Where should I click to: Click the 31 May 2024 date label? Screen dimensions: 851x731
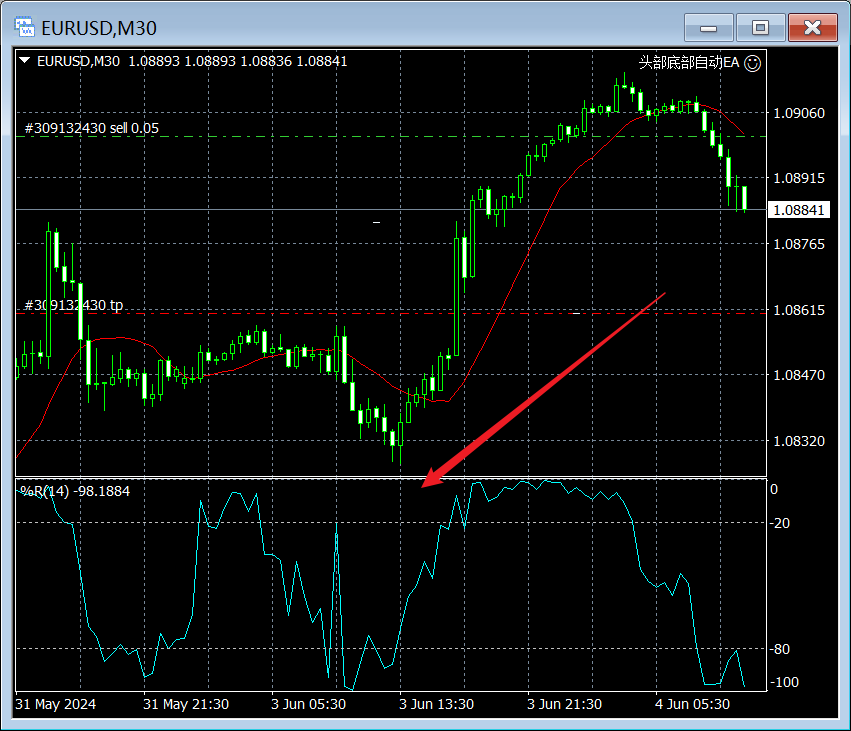click(56, 704)
